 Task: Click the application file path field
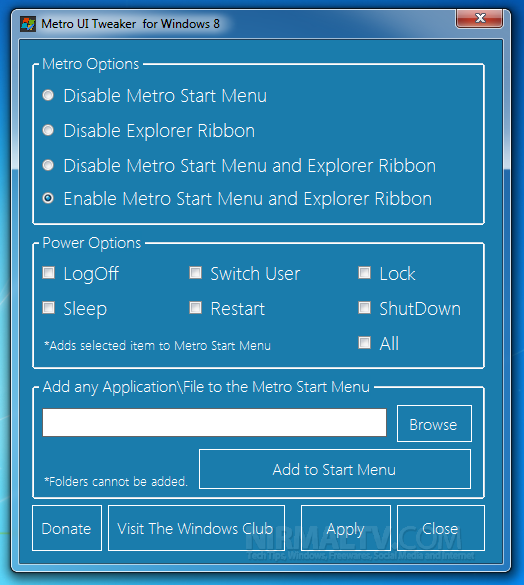click(x=215, y=422)
